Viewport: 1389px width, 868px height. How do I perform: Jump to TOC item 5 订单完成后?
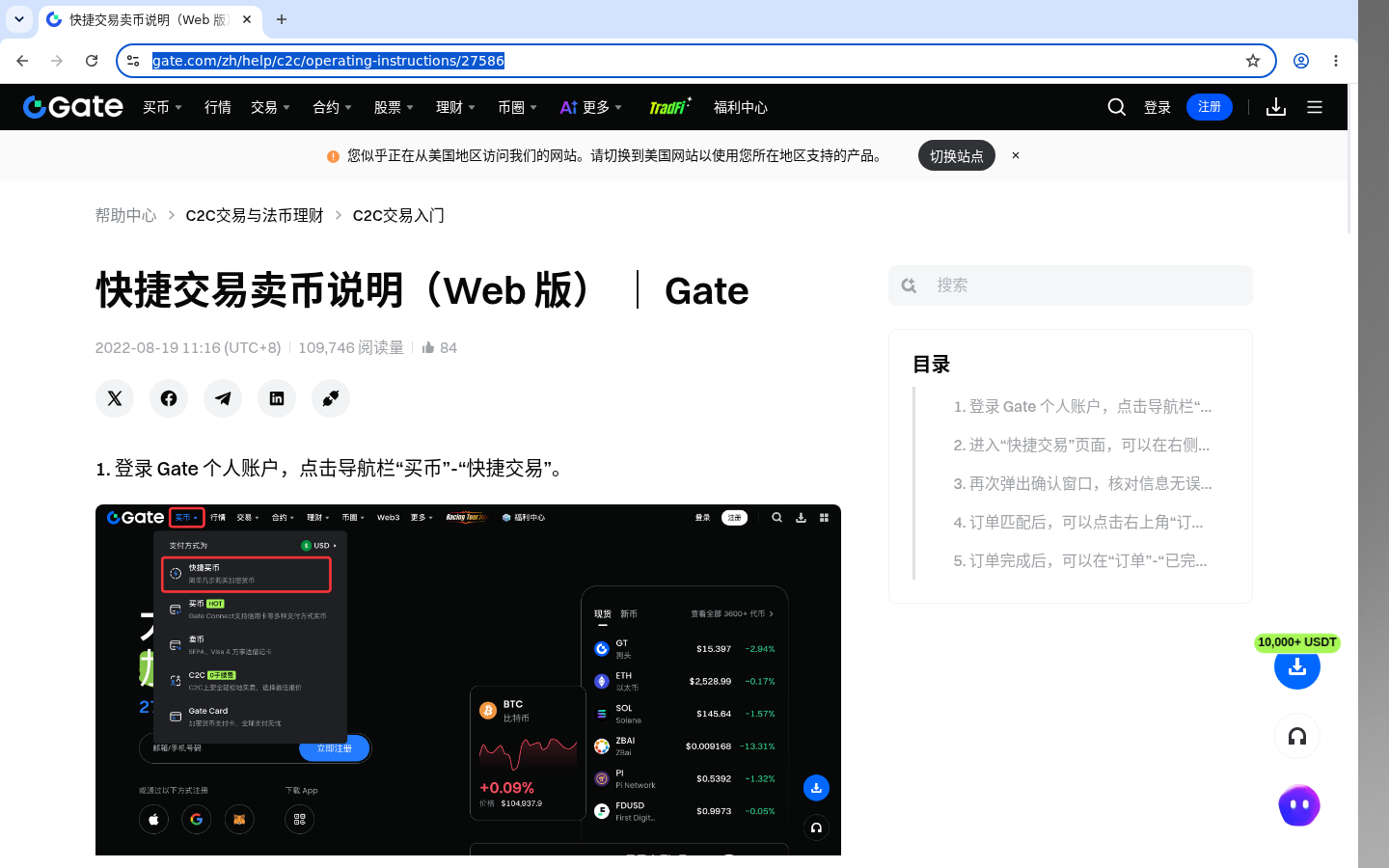[x=1080, y=560]
